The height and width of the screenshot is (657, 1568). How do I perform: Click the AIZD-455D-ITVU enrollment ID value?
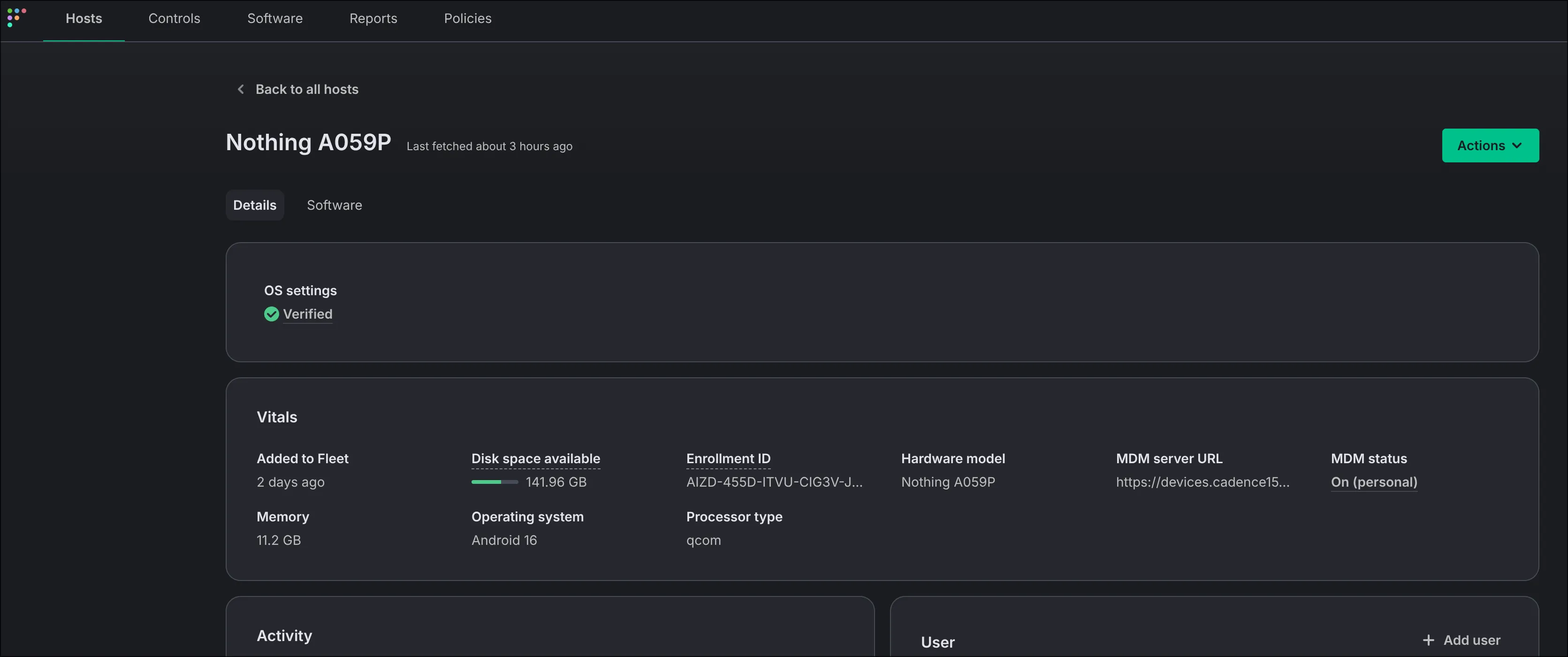[x=774, y=482]
